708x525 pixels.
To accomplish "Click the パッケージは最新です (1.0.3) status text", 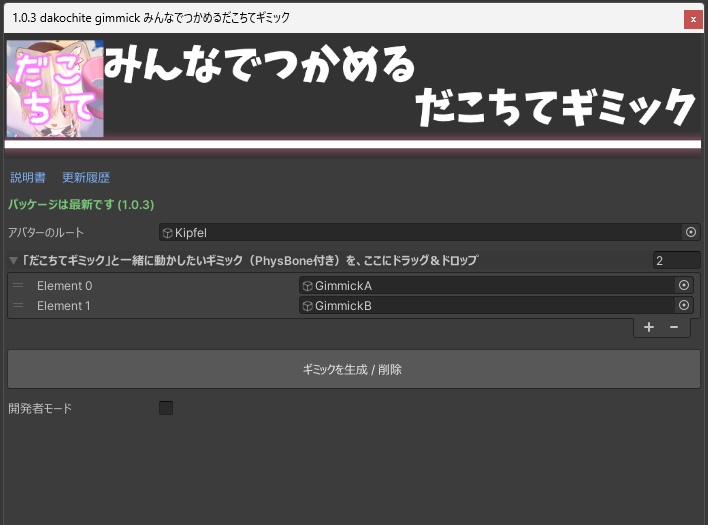I will tap(81, 204).
